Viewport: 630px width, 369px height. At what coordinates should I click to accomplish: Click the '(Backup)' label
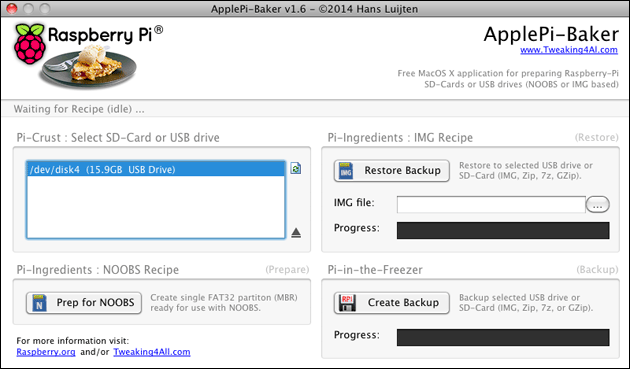(x=597, y=270)
